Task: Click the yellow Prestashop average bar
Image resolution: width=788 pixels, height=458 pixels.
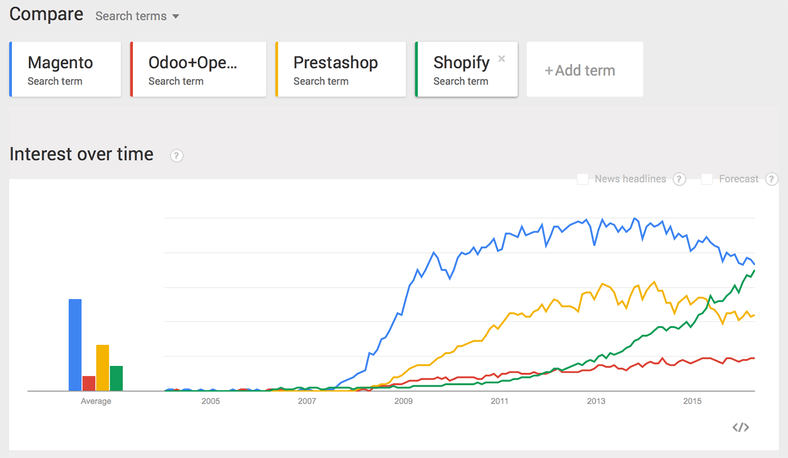Action: tap(102, 367)
